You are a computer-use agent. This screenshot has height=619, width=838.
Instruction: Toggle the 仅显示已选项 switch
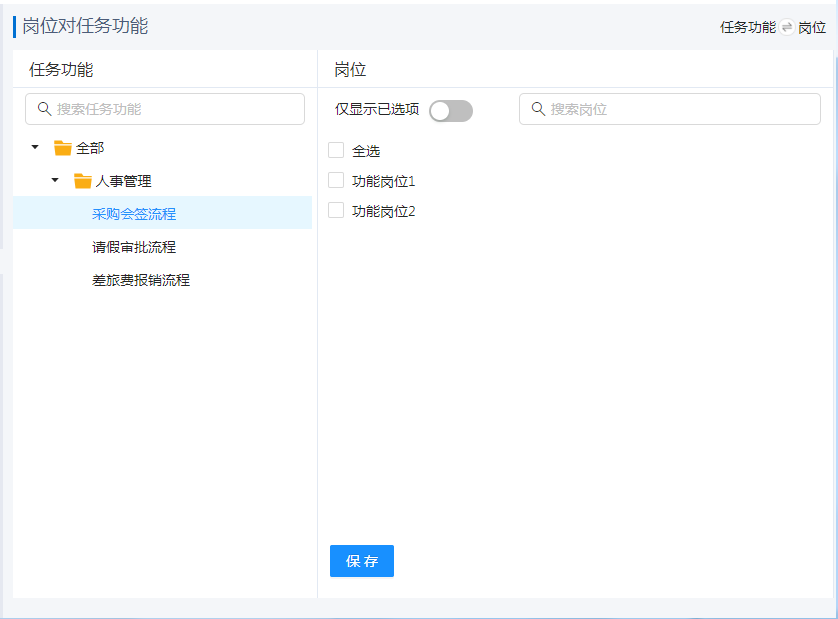click(450, 110)
